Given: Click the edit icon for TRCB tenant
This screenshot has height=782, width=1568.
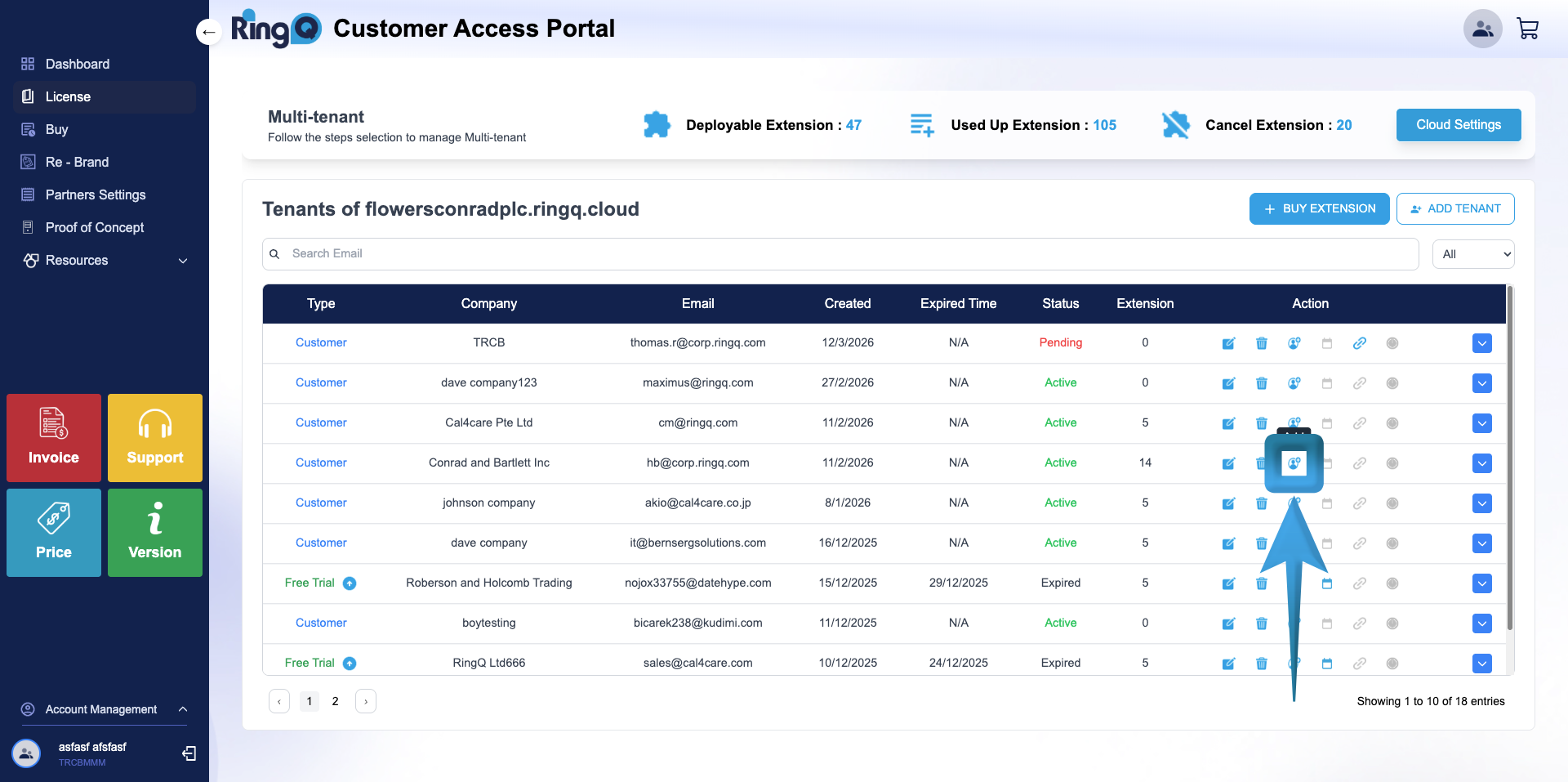Looking at the screenshot, I should click(1228, 343).
